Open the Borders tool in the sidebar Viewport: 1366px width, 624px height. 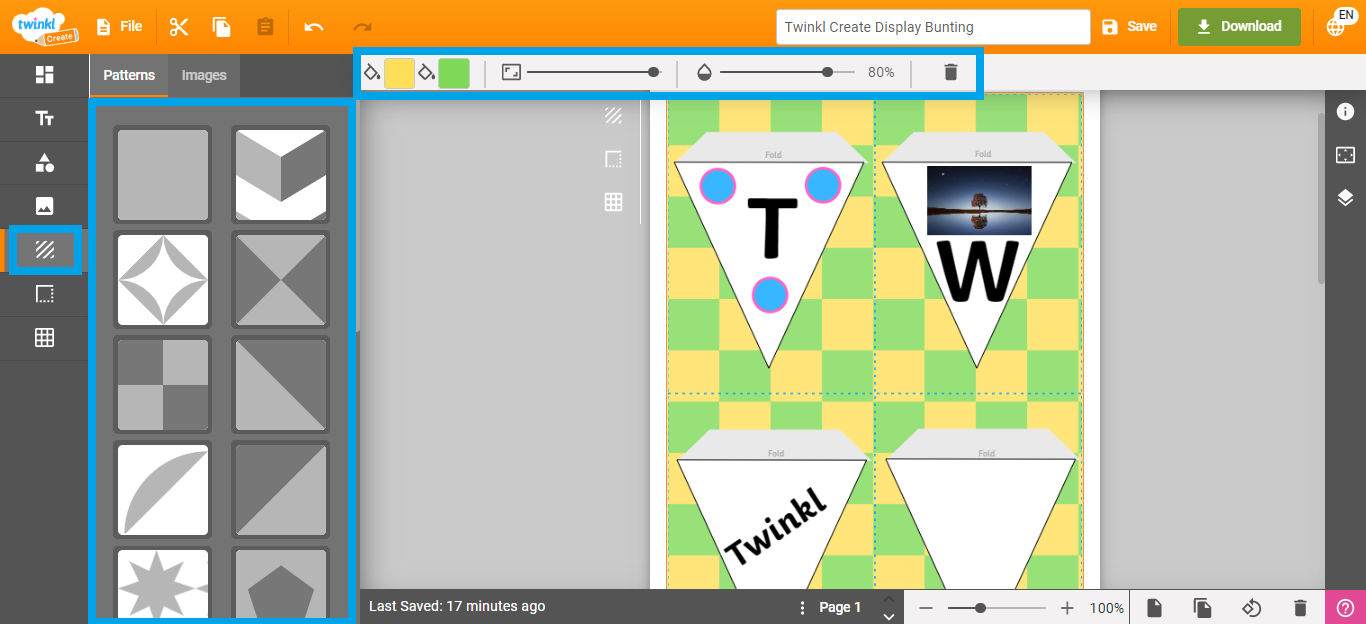(44, 294)
